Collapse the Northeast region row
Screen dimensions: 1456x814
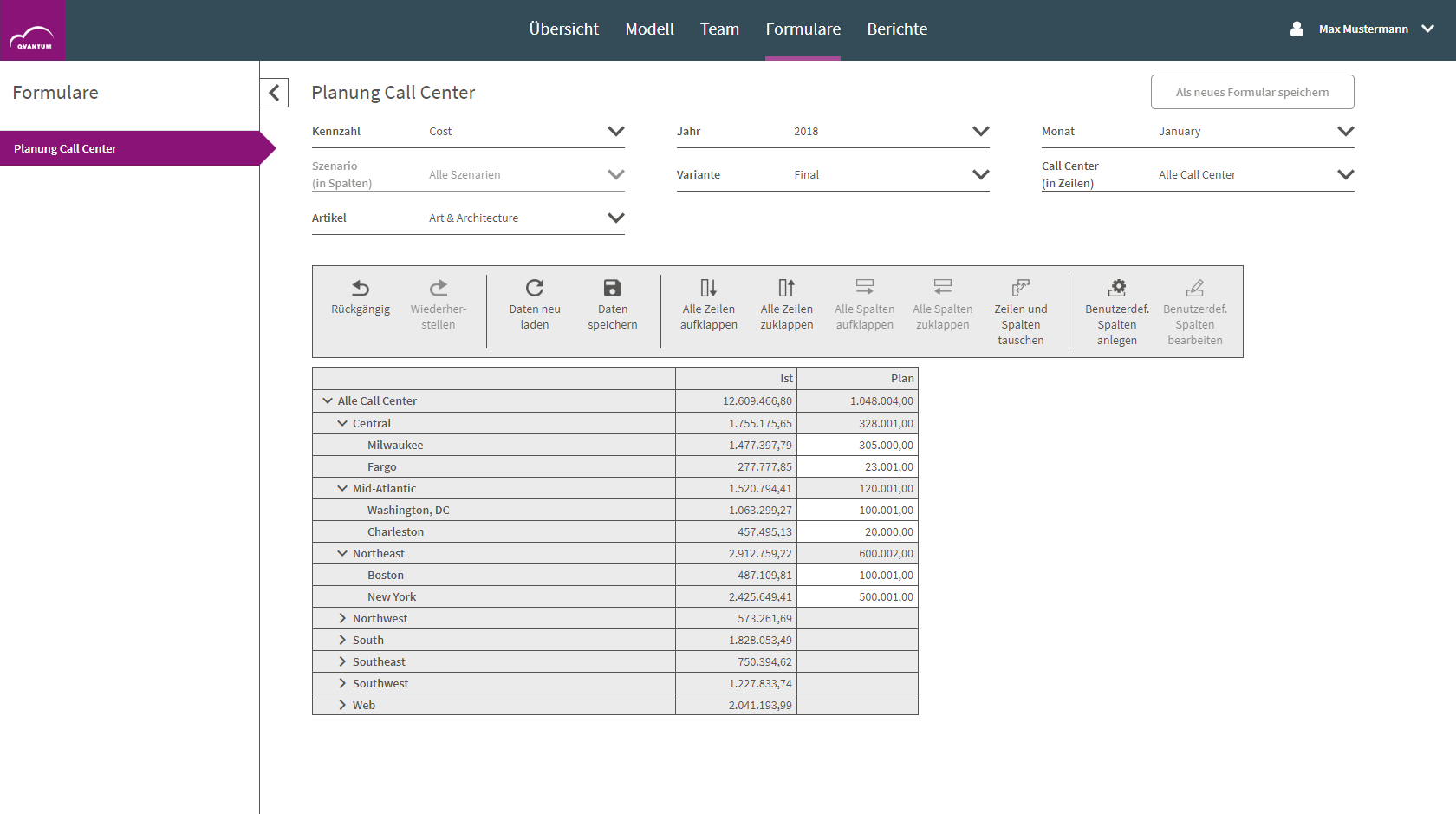[342, 553]
